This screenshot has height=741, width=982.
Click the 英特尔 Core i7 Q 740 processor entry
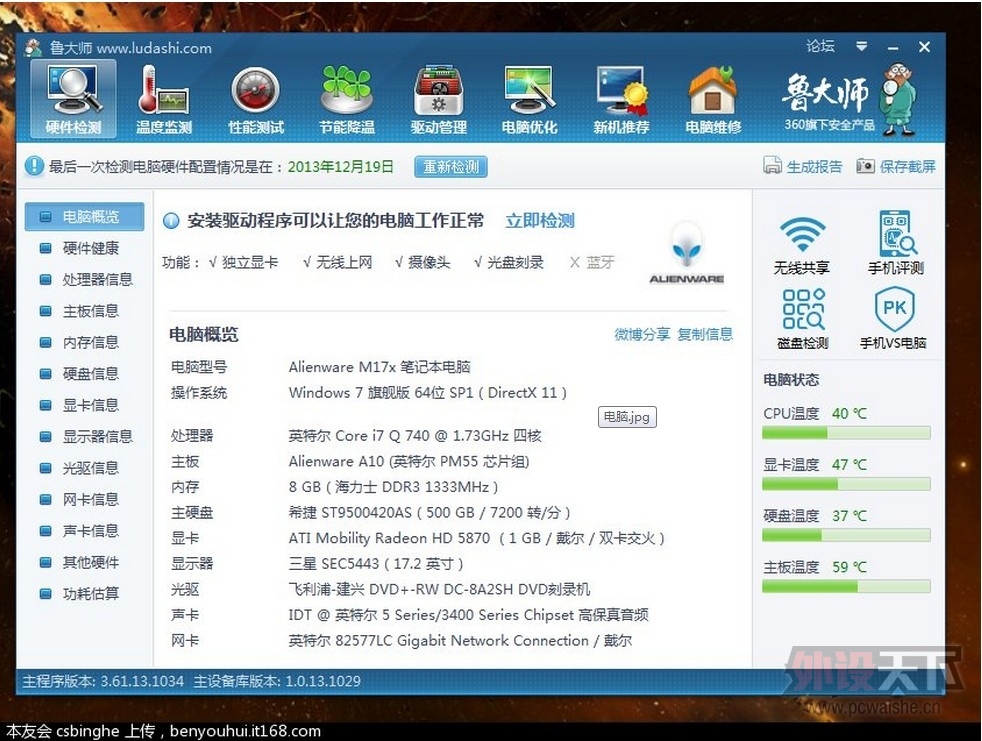415,435
